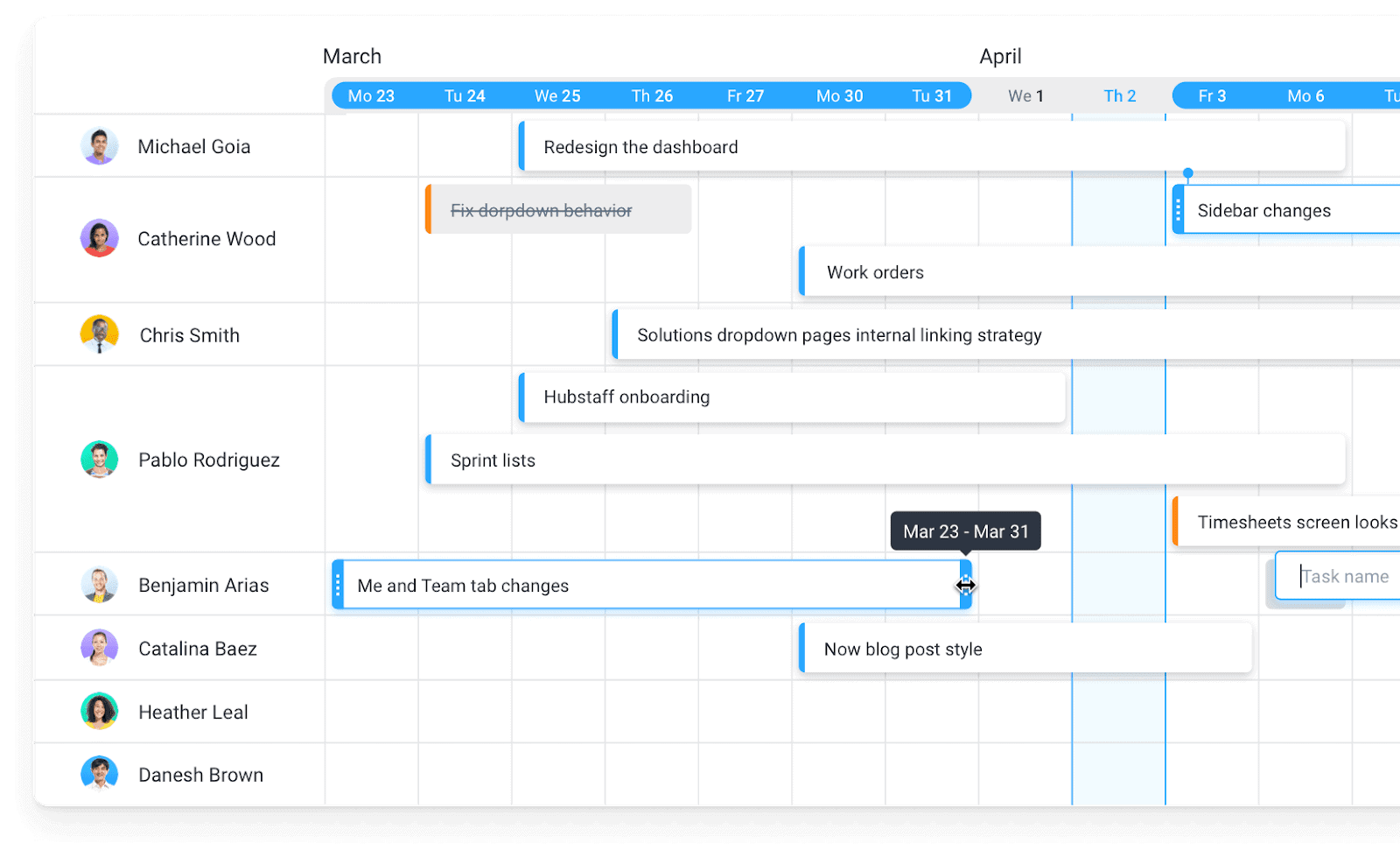Click the March month label
This screenshot has width=1400, height=857.
(x=352, y=56)
